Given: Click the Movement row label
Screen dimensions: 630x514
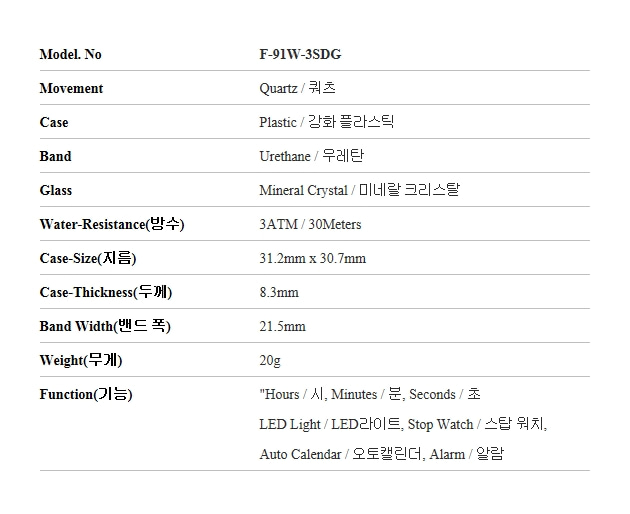Looking at the screenshot, I should (71, 88).
